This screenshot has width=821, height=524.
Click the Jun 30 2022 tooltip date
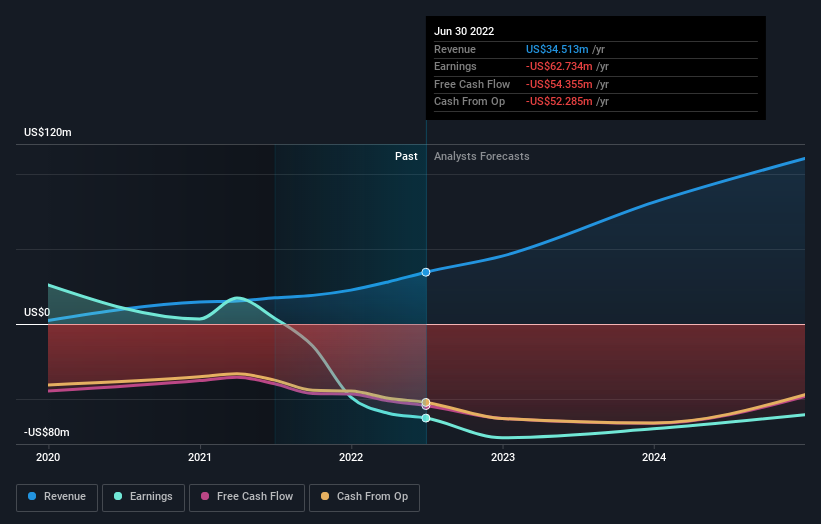tap(464, 31)
